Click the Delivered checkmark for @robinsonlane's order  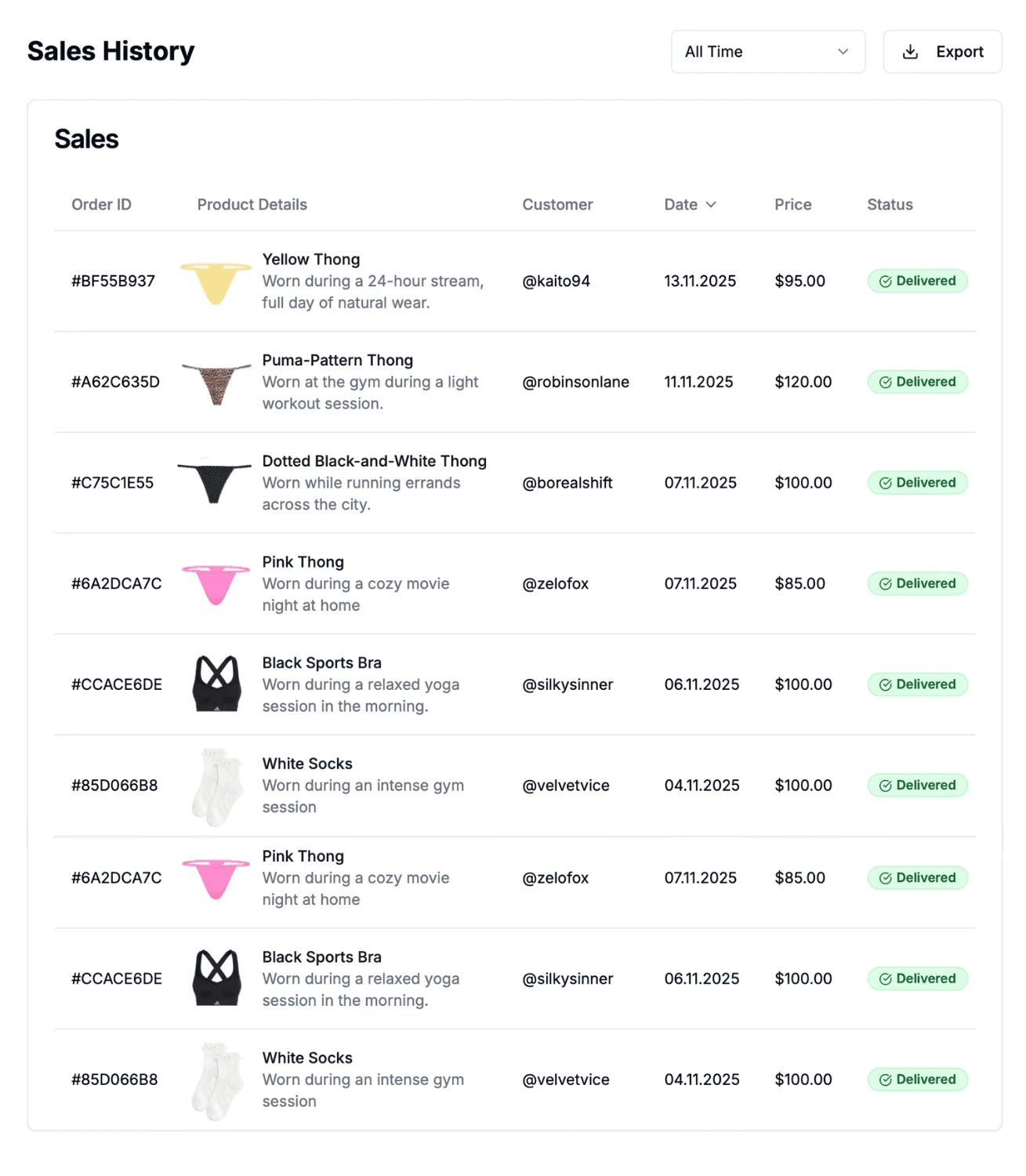(x=886, y=382)
